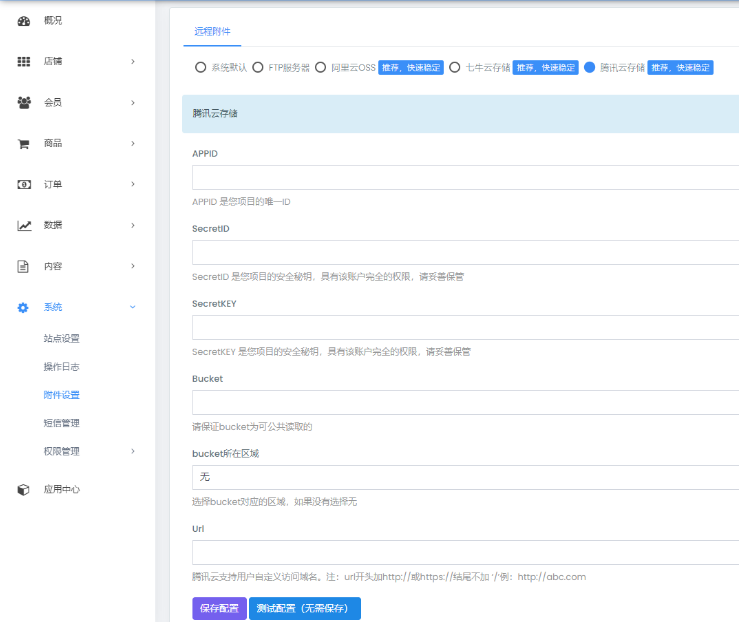Screen dimensions: 753x626
Task: Click the members icon beside 会员
Action: [x=24, y=102]
